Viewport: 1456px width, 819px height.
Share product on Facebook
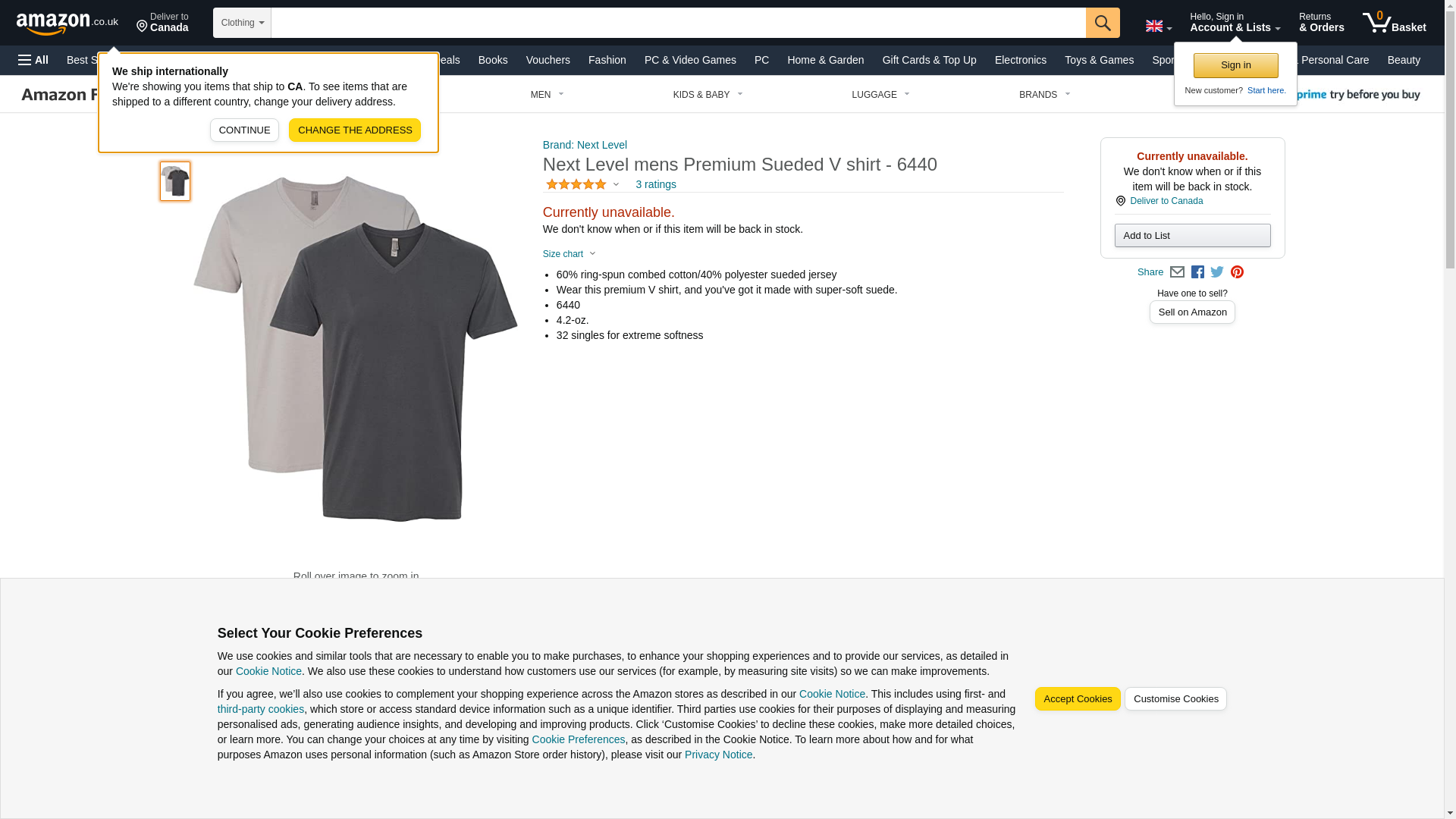click(x=1197, y=272)
